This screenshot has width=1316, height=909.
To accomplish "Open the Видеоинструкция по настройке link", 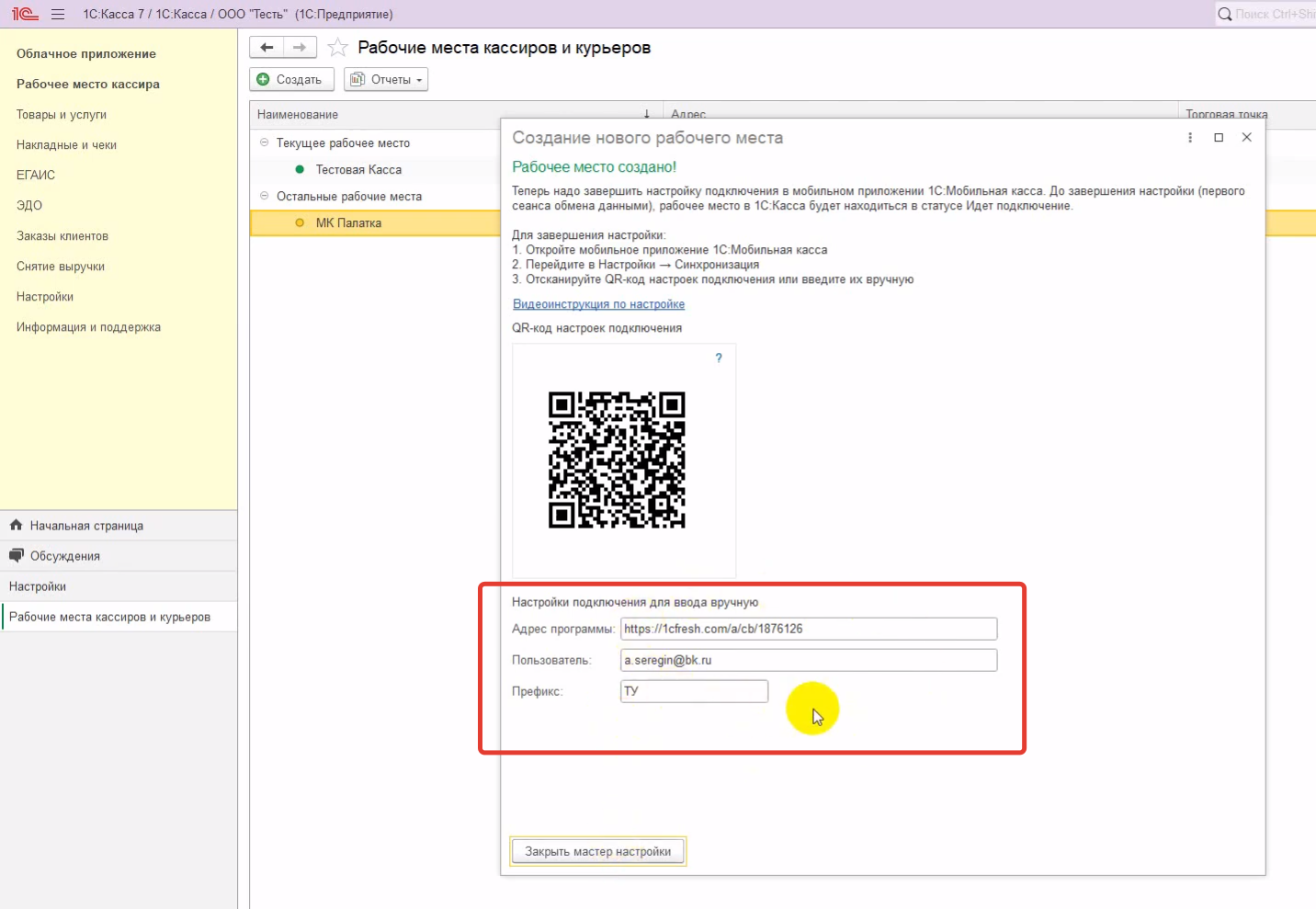I will (x=598, y=304).
